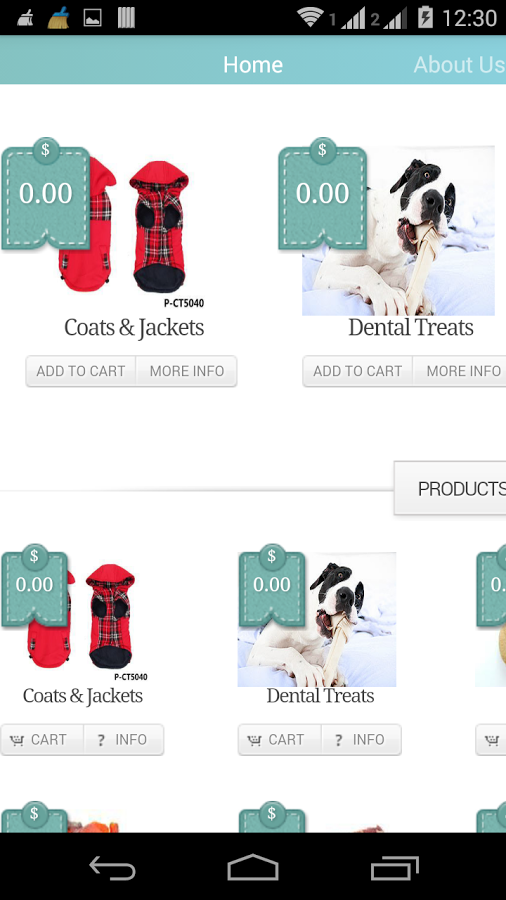506x900 pixels.
Task: Open the recent apps overview icon
Action: point(395,867)
